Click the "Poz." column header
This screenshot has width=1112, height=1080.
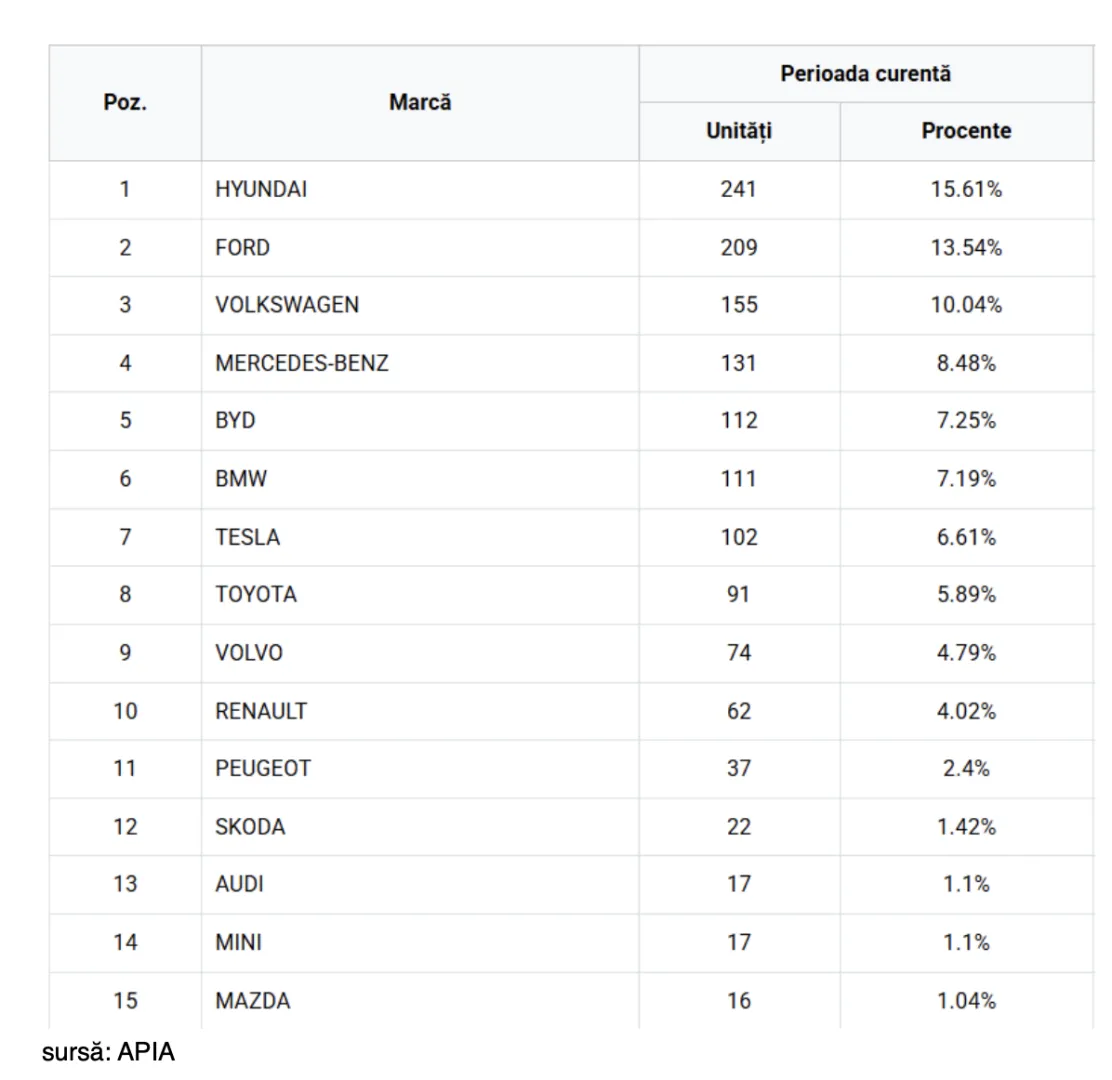tap(125, 102)
